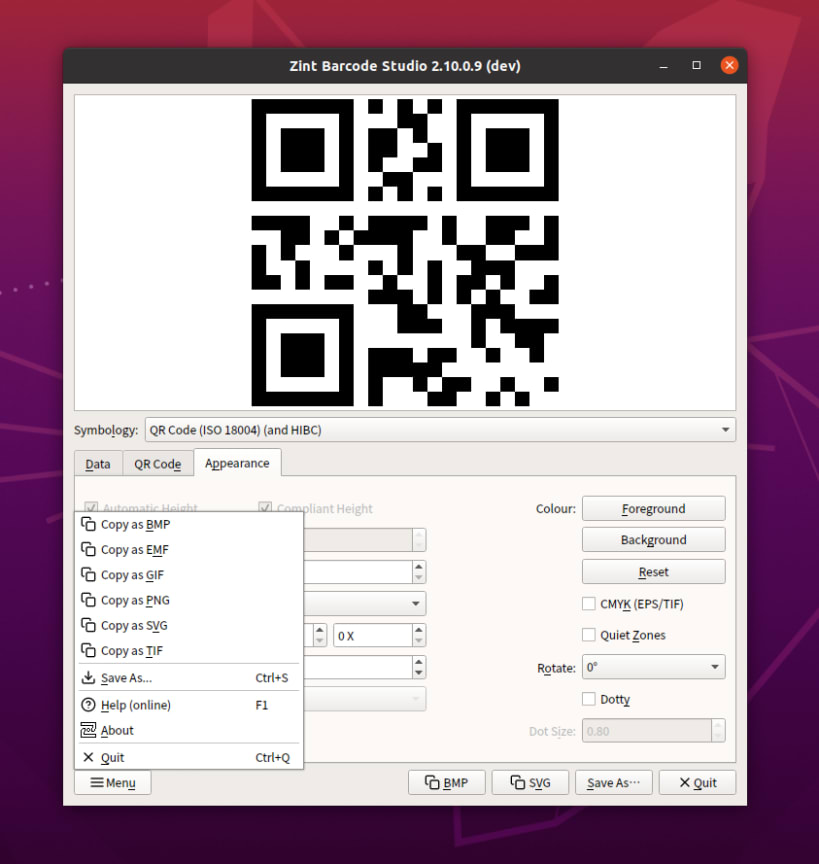Select the Appearance tab
This screenshot has height=864, width=819.
point(238,463)
